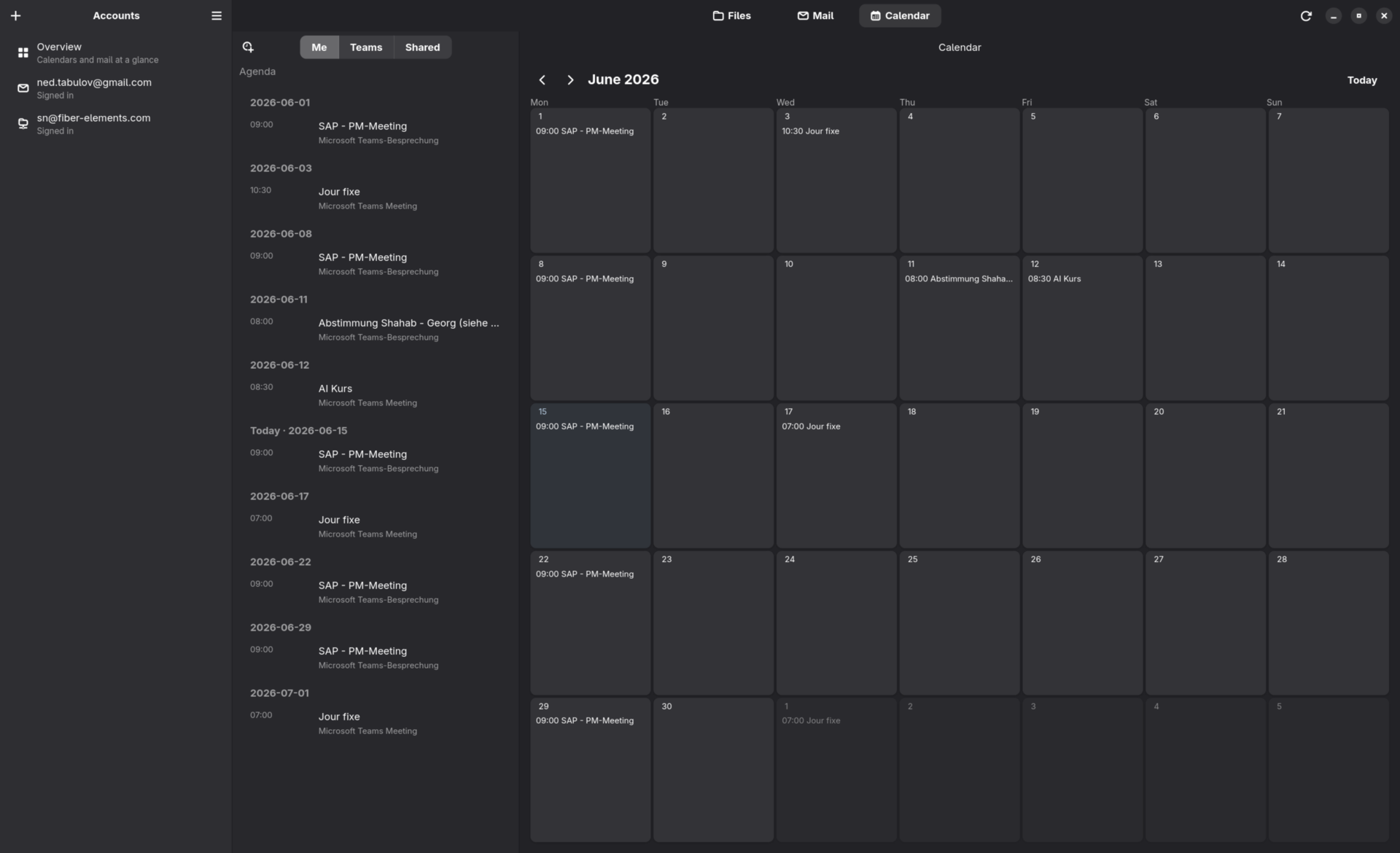
Task: Open agenda SAP - PM-Meeting on 2026-06-22
Action: pyautogui.click(x=375, y=591)
